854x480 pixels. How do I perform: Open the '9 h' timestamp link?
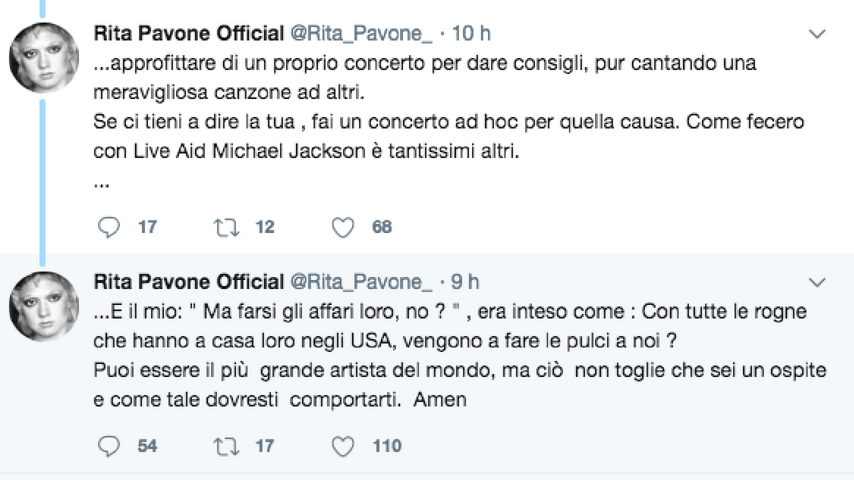coord(465,281)
